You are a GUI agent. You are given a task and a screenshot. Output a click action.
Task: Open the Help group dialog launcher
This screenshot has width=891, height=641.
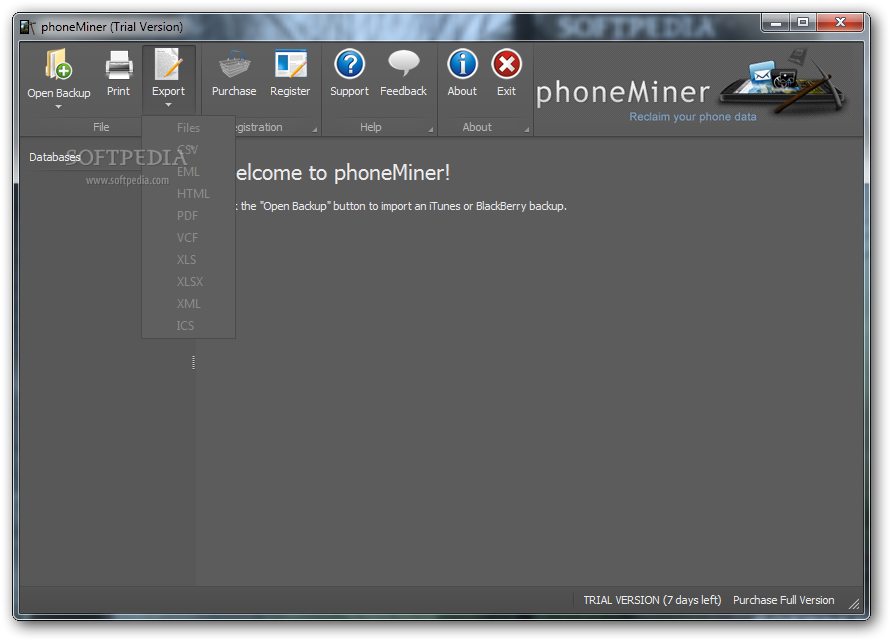pyautogui.click(x=430, y=130)
